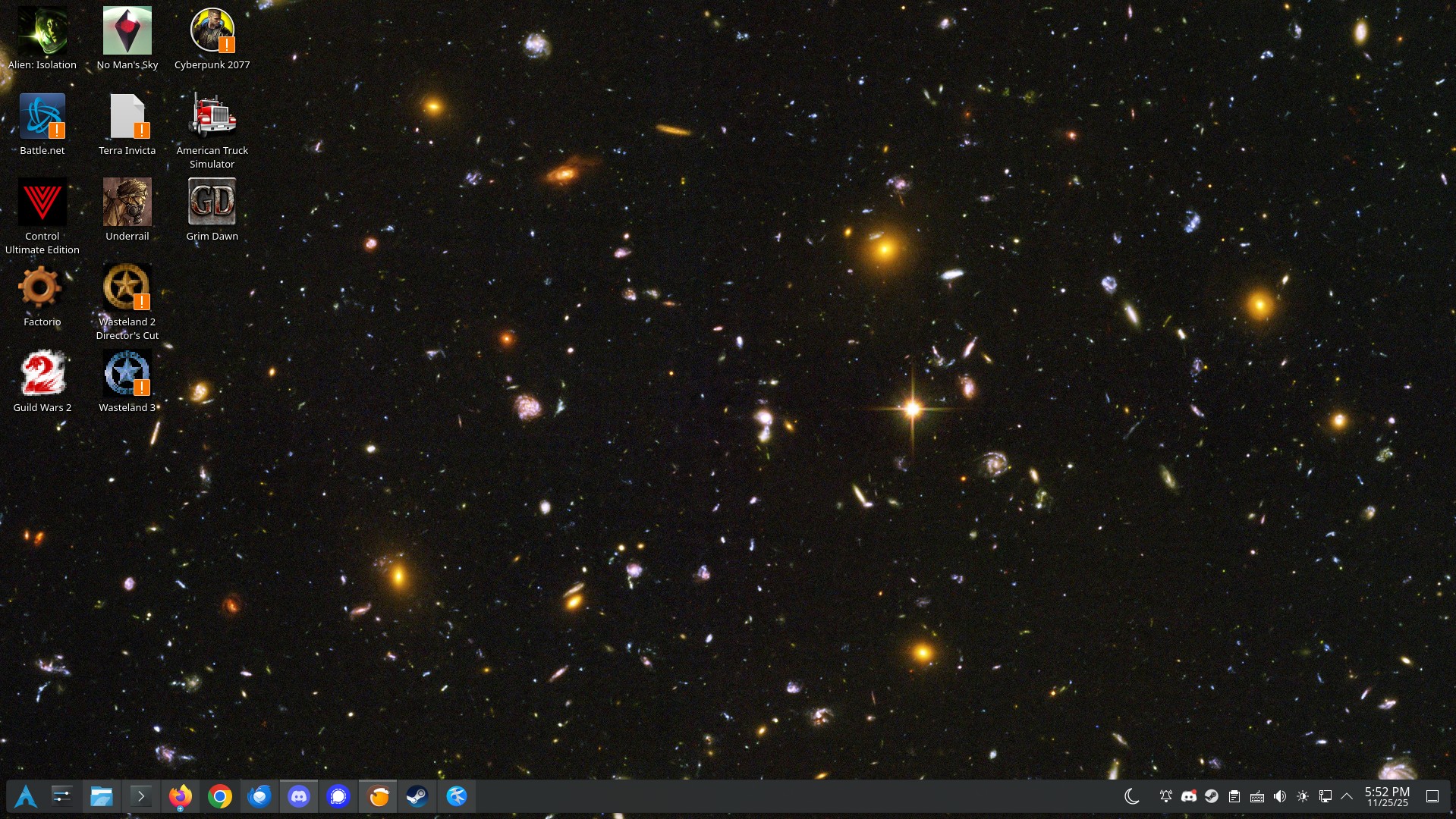Open Firefox from the taskbar
Viewport: 1456px width, 819px height.
[x=181, y=796]
